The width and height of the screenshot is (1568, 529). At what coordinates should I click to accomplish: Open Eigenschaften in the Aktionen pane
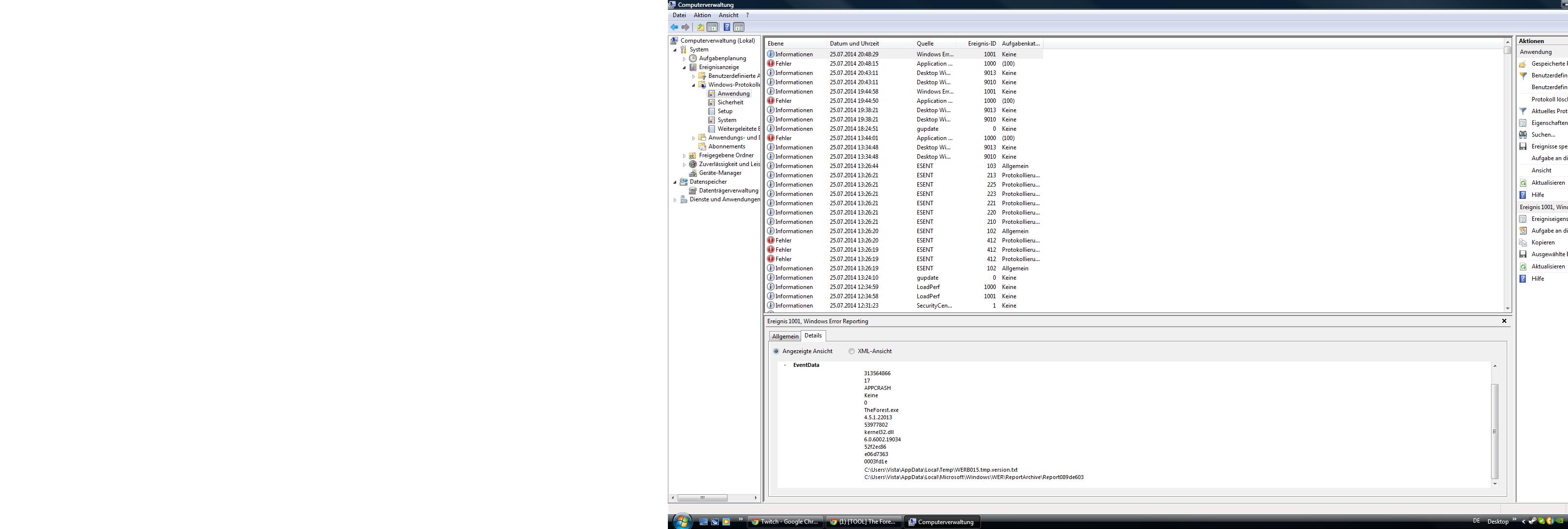tap(1548, 123)
